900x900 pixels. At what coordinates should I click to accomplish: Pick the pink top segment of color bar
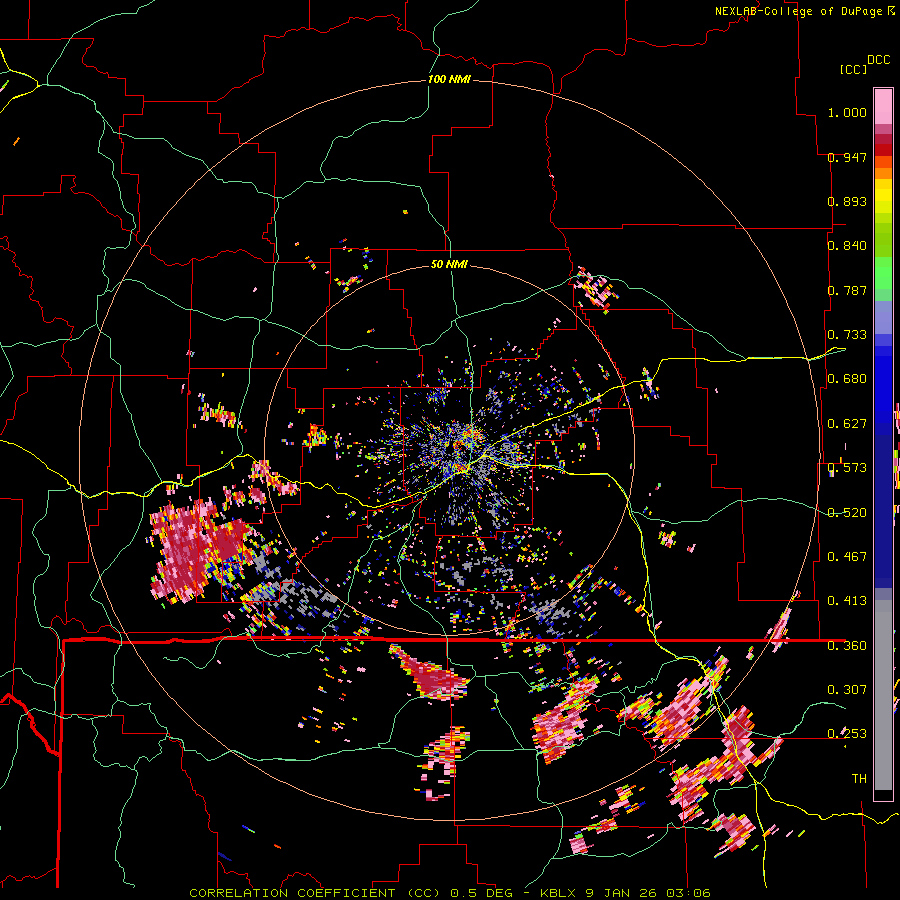click(x=883, y=106)
